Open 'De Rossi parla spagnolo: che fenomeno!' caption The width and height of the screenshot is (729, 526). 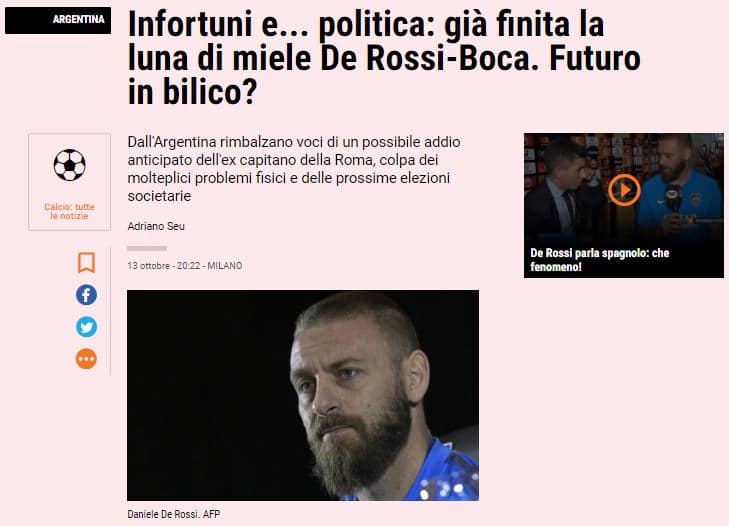(x=600, y=260)
